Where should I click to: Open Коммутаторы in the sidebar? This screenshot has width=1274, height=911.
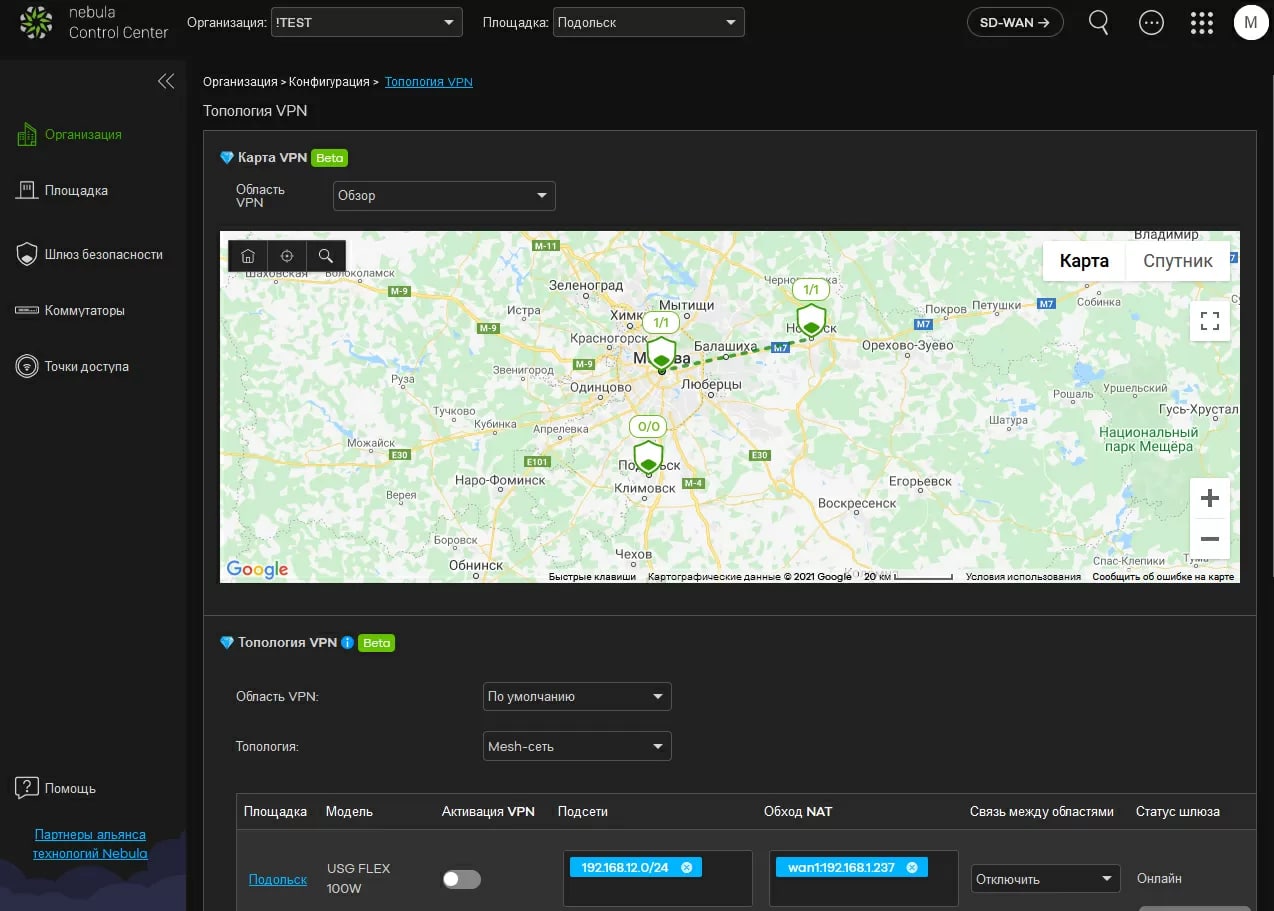pyautogui.click(x=84, y=310)
